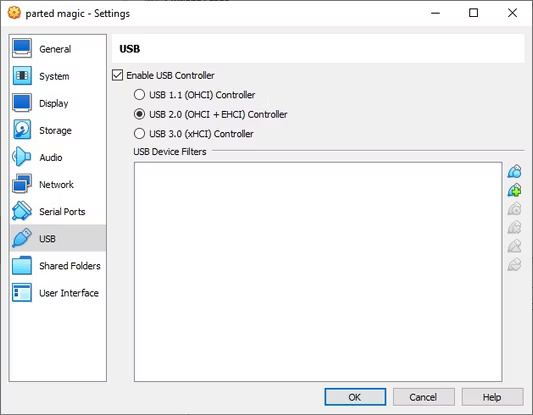This screenshot has width=533, height=415.
Task: Add USB filter from device icon
Action: pyautogui.click(x=514, y=190)
